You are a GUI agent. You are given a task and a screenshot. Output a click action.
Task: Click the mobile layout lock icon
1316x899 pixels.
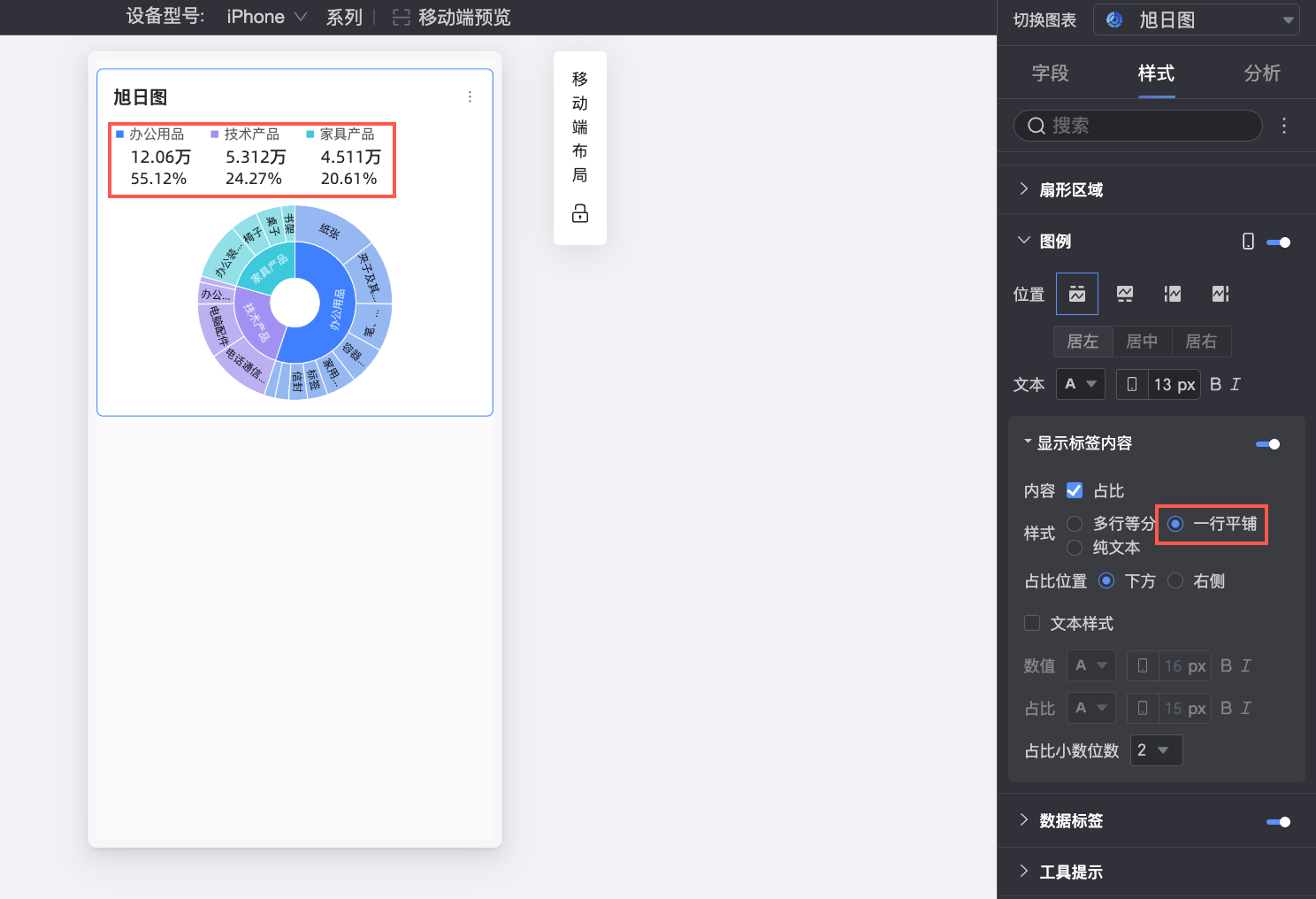pyautogui.click(x=580, y=213)
